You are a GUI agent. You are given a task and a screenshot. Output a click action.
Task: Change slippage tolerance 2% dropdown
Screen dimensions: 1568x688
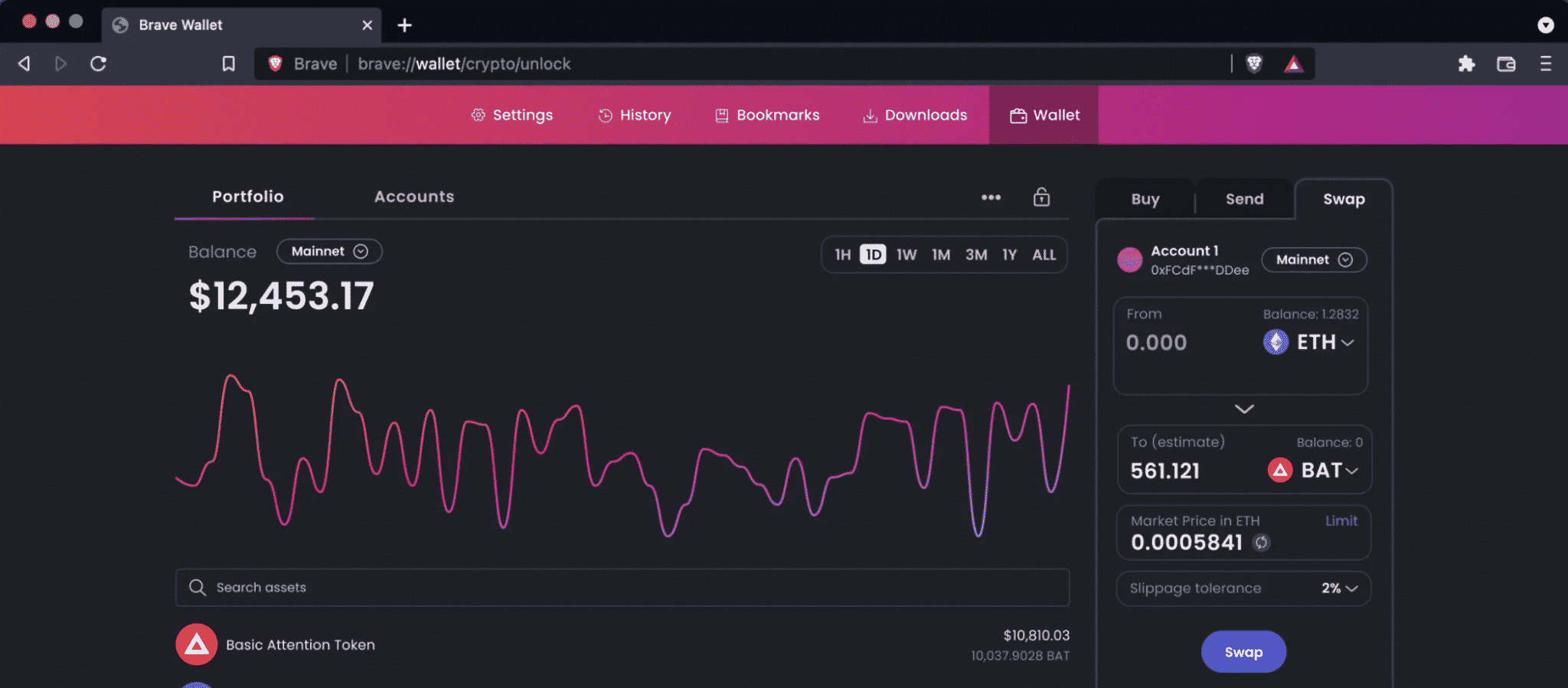click(1339, 589)
